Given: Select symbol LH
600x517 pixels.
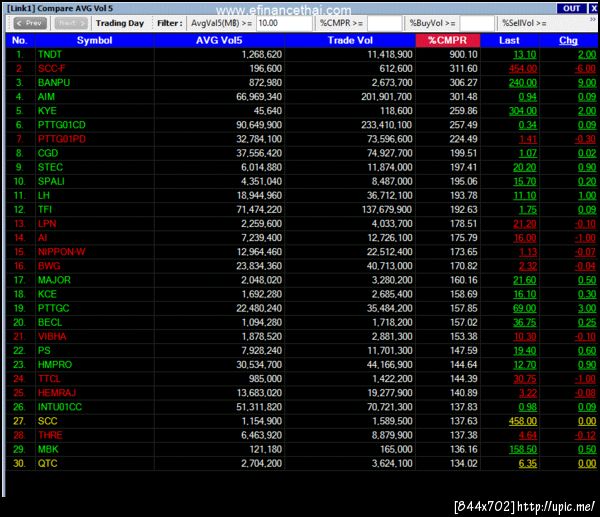Looking at the screenshot, I should [44, 196].
